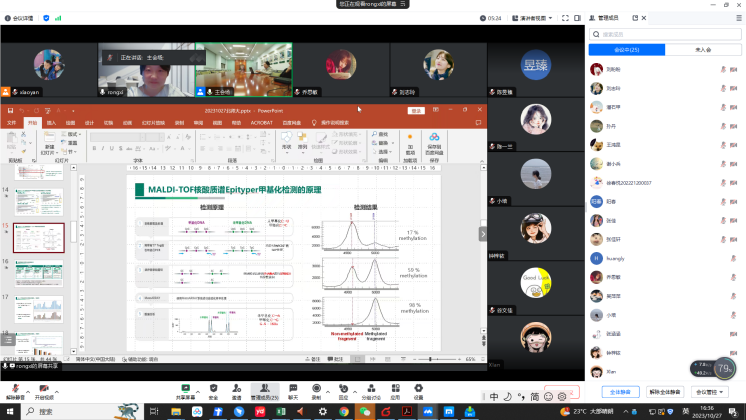Switch to the in-meeting (25) tab

tap(625, 49)
